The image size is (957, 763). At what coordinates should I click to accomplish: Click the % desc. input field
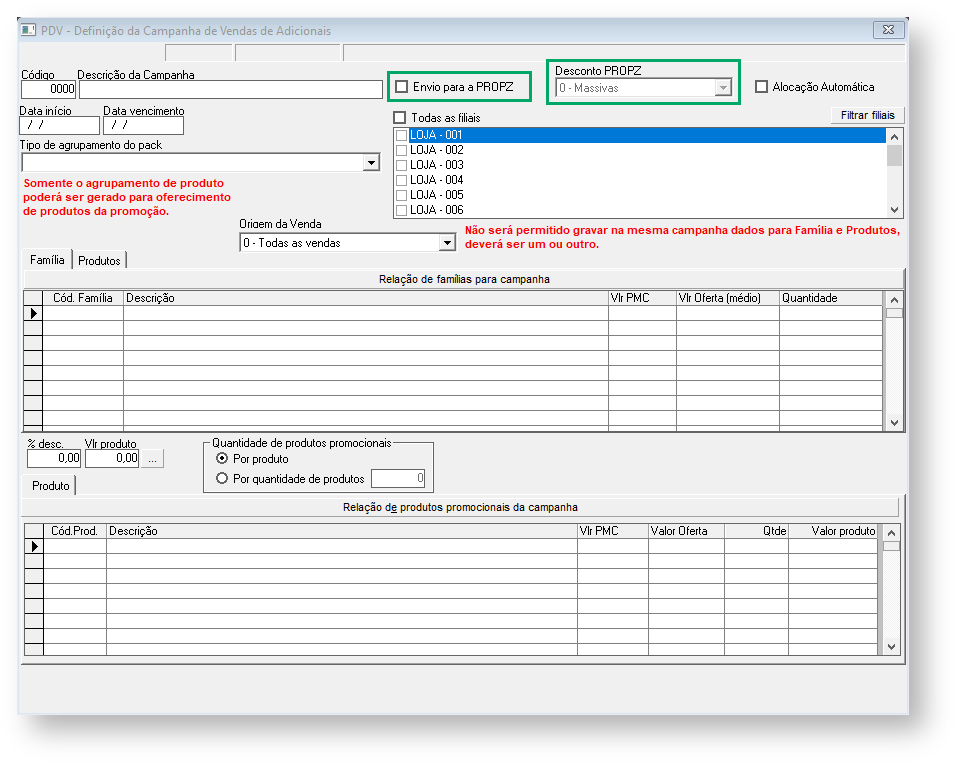(54, 458)
